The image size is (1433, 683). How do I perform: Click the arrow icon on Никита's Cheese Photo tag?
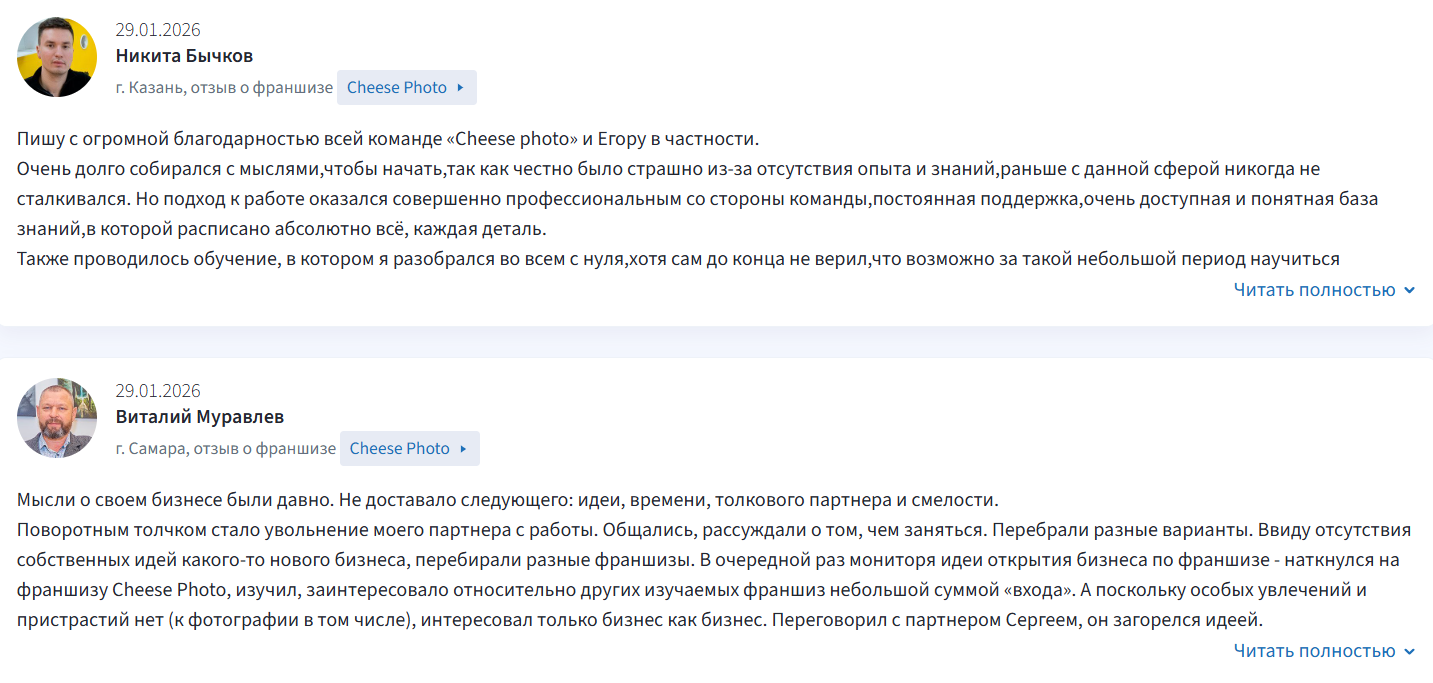(460, 88)
